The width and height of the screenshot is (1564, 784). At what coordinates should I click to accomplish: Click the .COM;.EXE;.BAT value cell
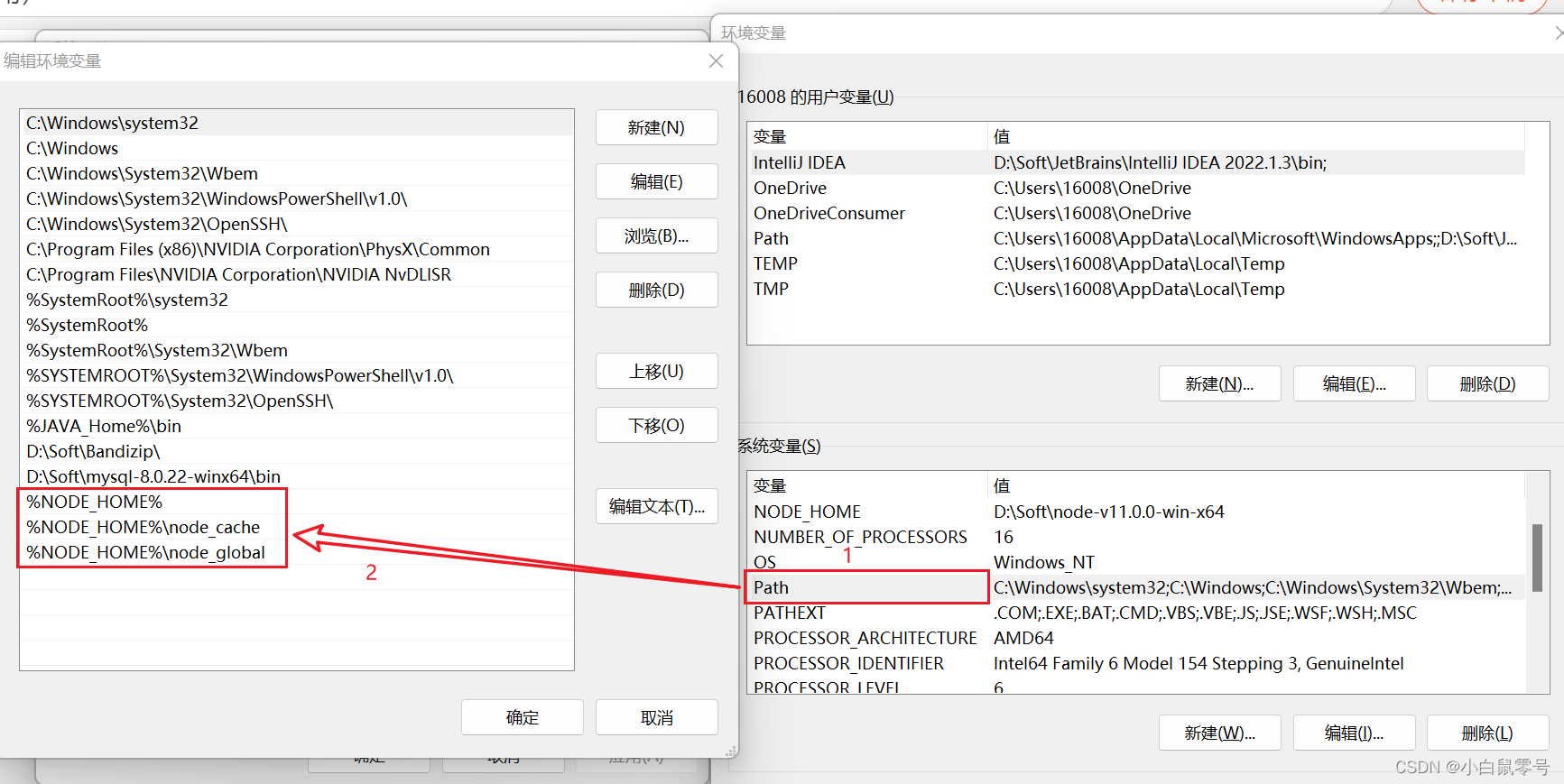coord(1205,613)
